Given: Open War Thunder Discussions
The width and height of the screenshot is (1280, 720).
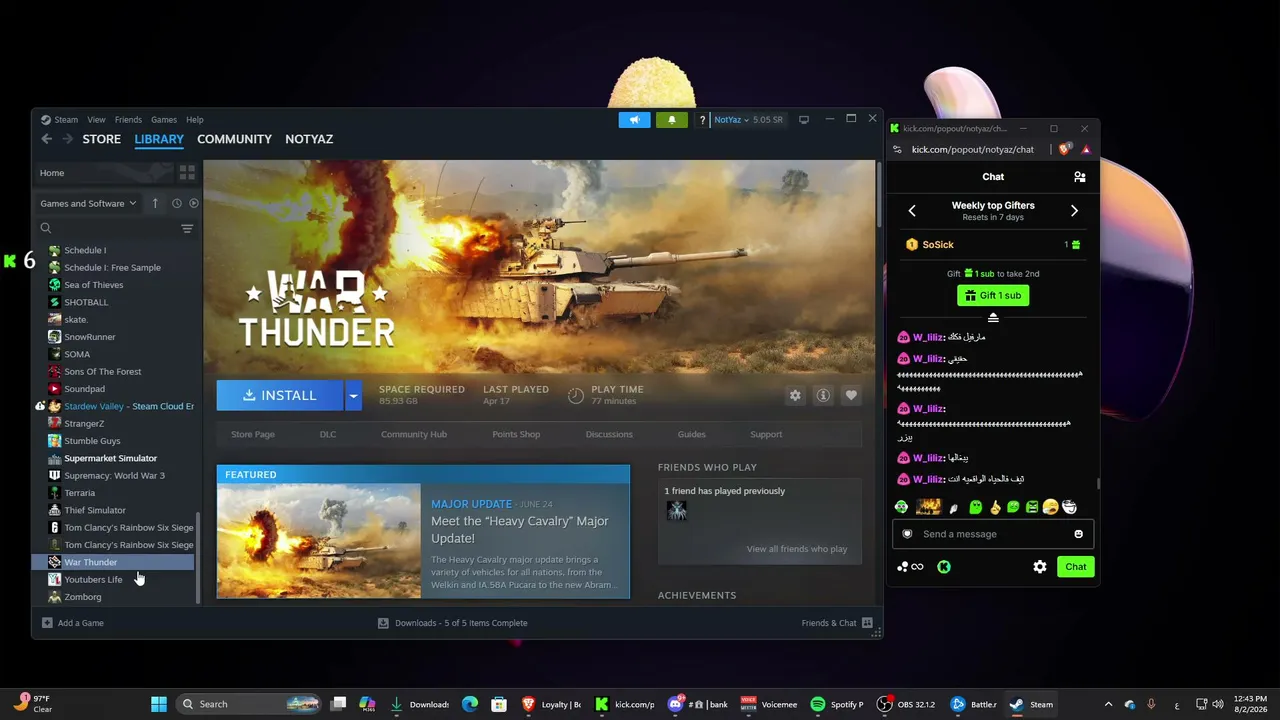Looking at the screenshot, I should [x=609, y=434].
